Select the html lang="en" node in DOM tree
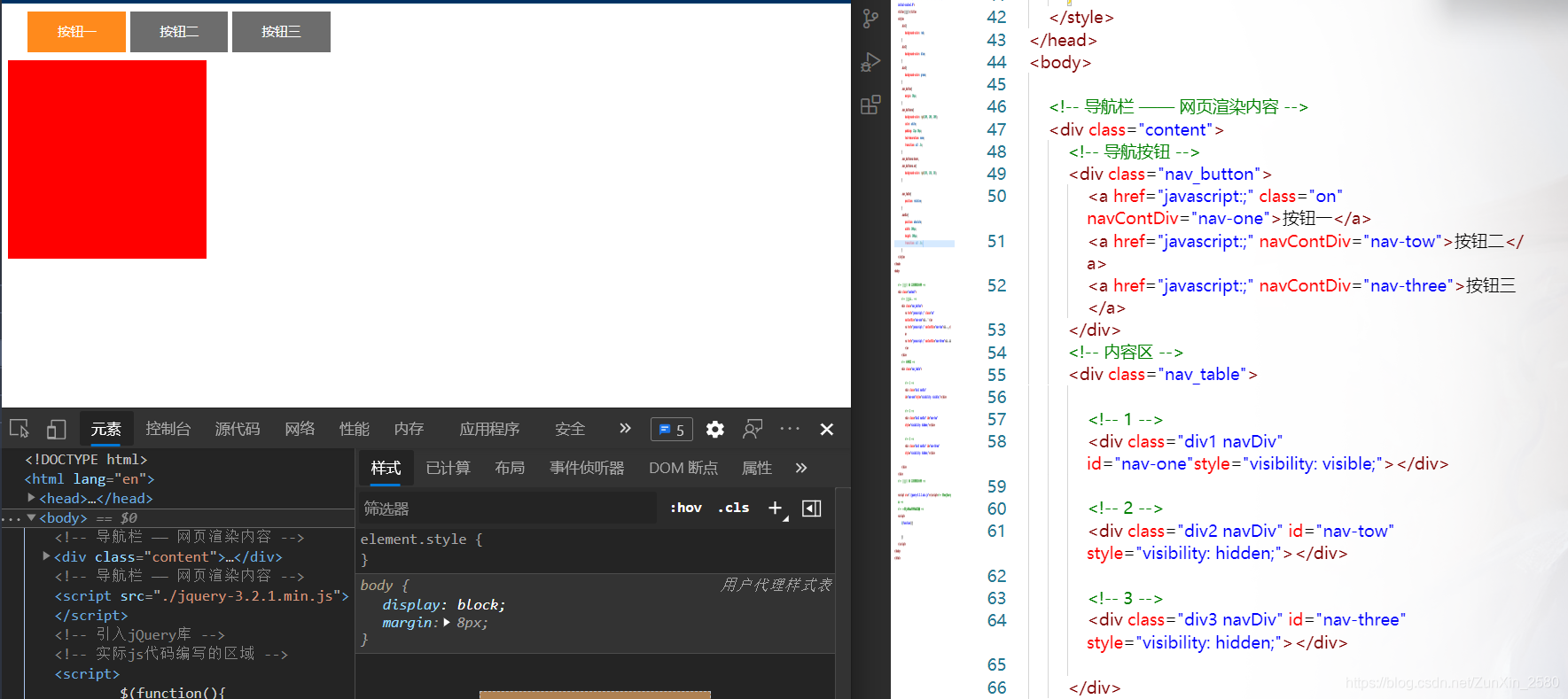The image size is (1568, 699). (x=90, y=478)
